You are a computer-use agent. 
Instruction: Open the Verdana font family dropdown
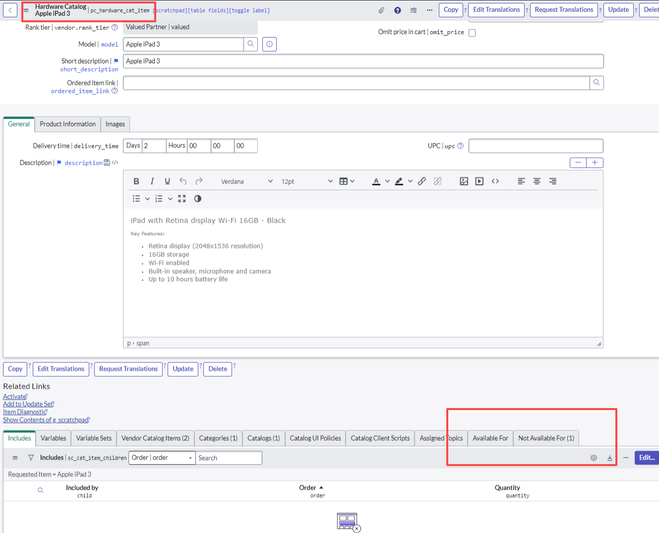coord(247,181)
